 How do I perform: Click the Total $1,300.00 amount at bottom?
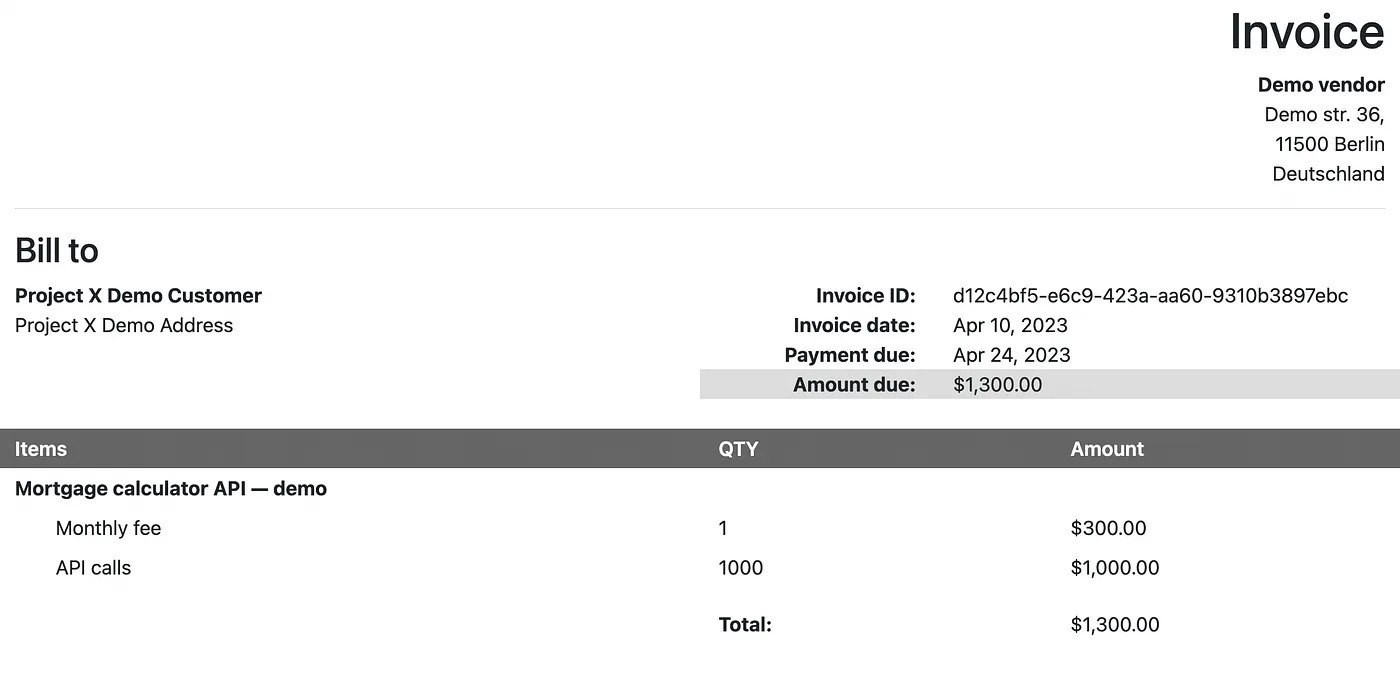coord(1115,625)
